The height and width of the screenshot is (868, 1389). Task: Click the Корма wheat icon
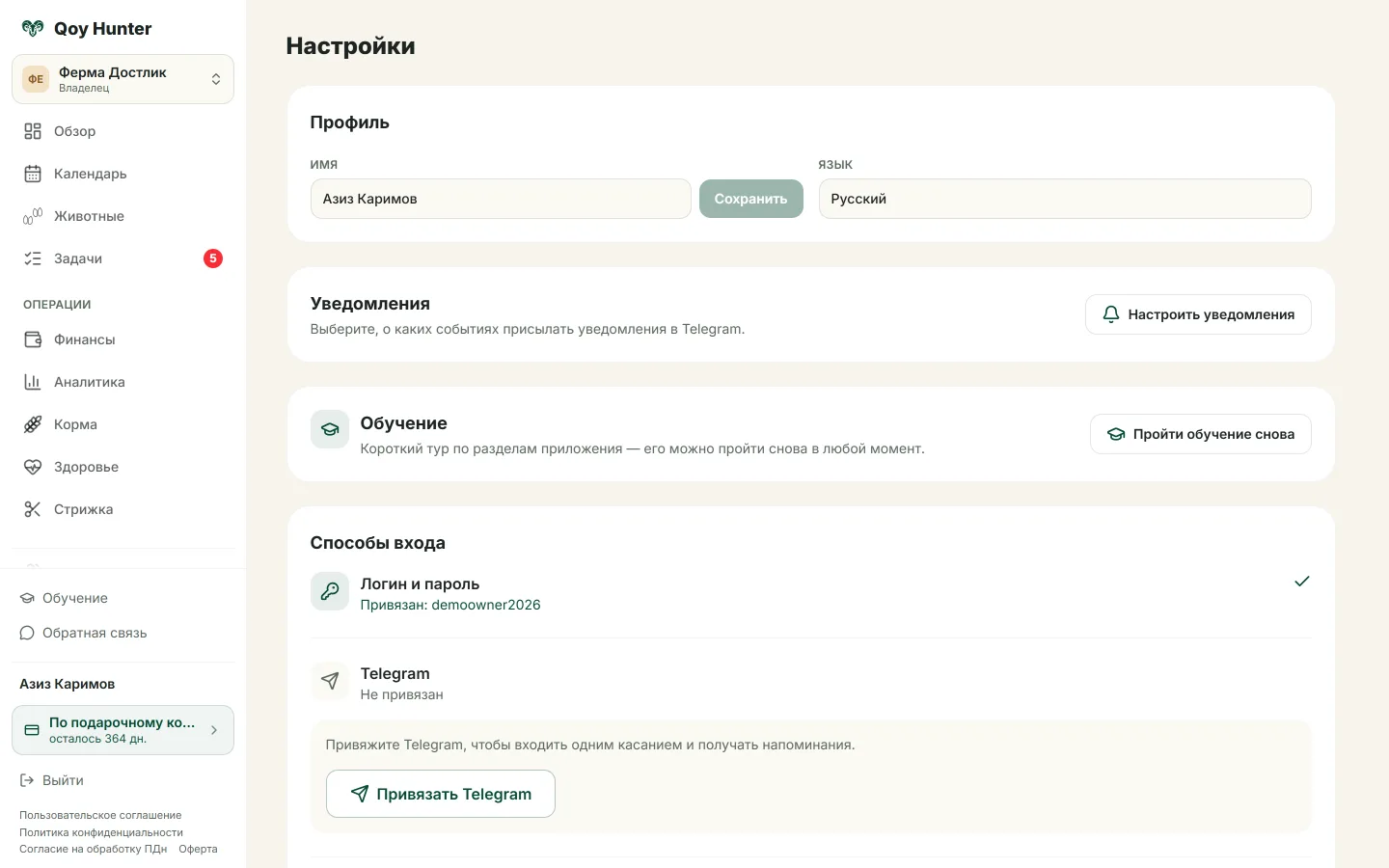33,424
